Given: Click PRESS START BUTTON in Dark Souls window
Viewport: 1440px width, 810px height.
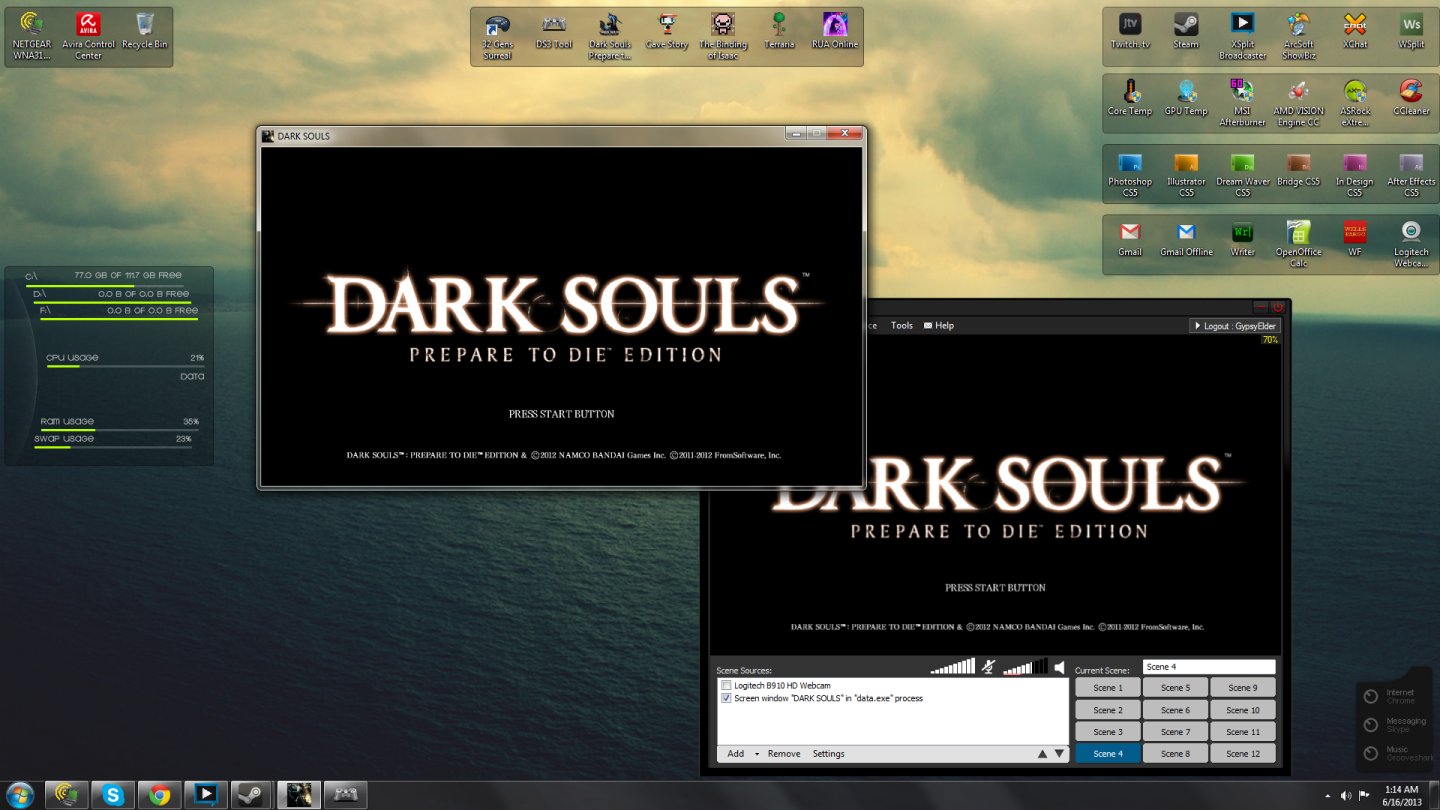Looking at the screenshot, I should click(561, 414).
